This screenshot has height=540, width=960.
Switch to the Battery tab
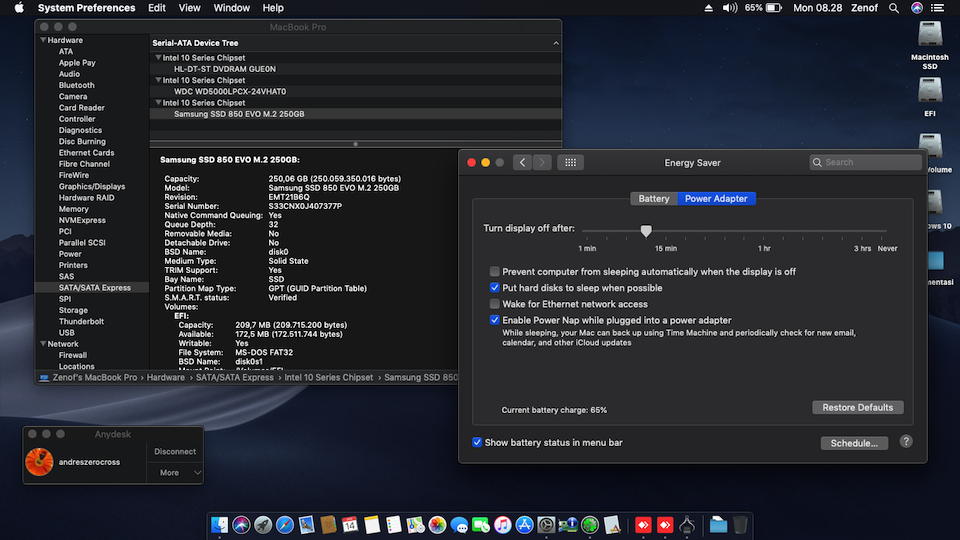pyautogui.click(x=654, y=198)
